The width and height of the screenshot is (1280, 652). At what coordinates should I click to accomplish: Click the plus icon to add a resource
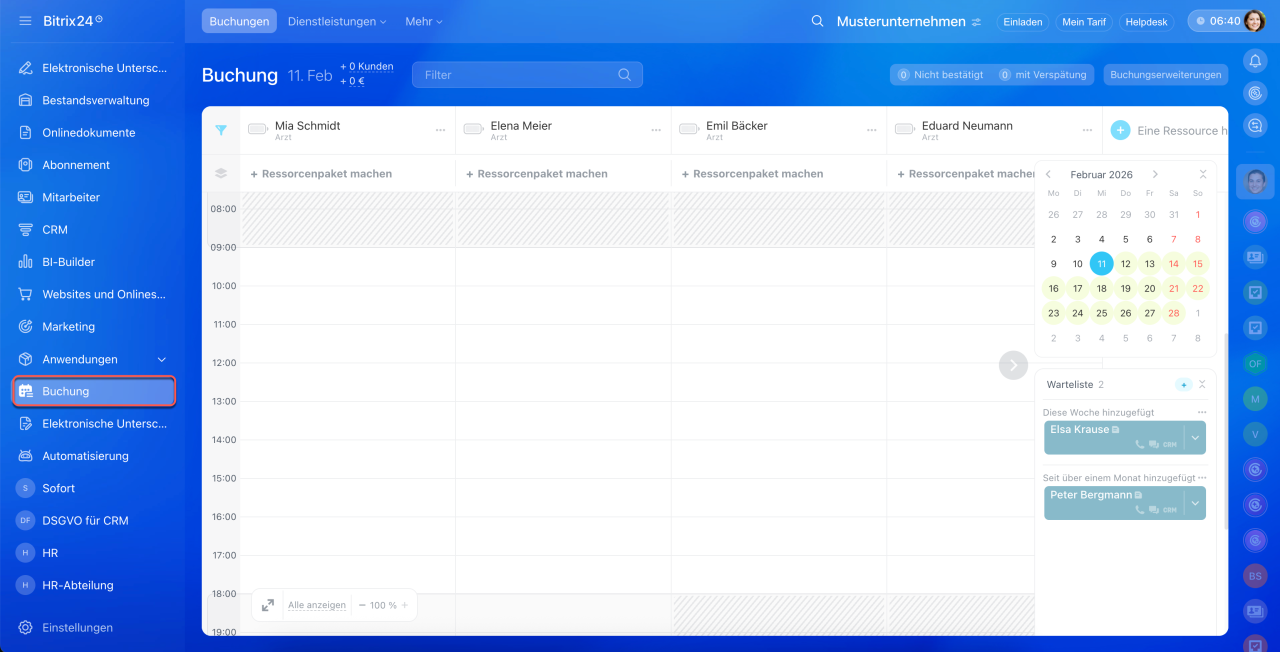[x=1120, y=130]
